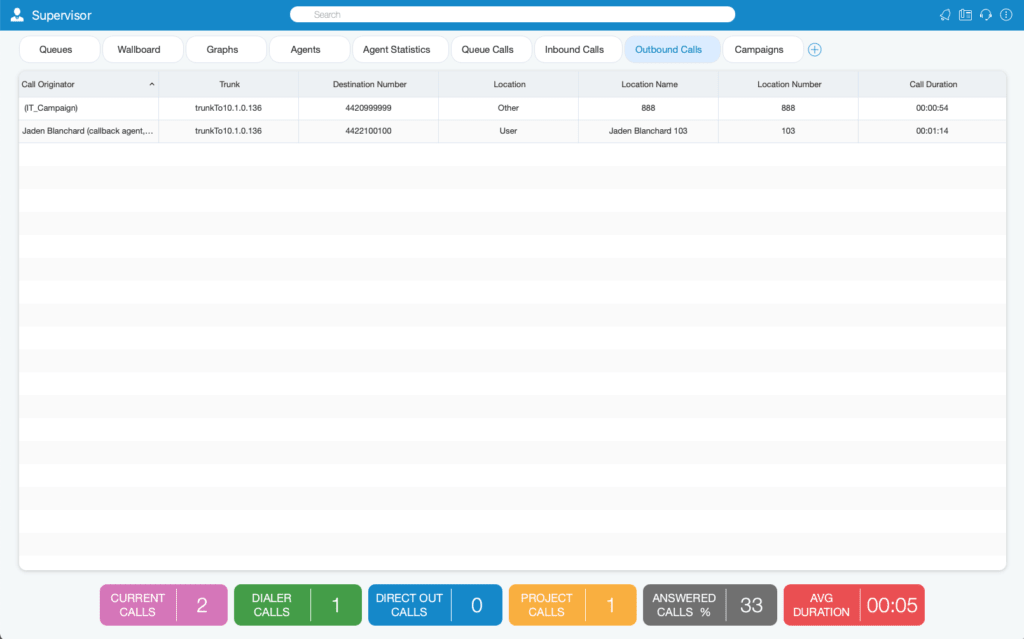
Task: Sort by Destination Number column header
Action: click(x=369, y=84)
